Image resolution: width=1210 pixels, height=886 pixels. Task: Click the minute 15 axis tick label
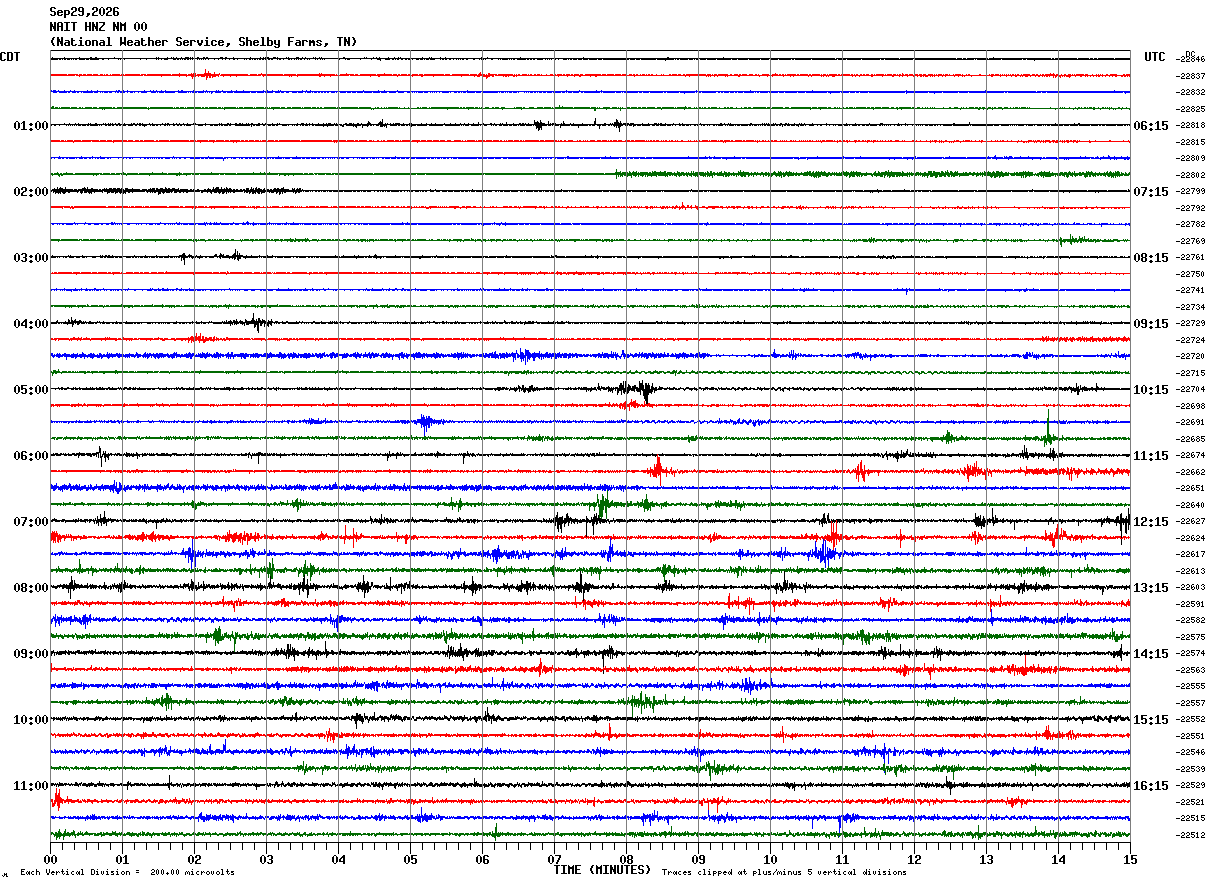click(x=1130, y=859)
